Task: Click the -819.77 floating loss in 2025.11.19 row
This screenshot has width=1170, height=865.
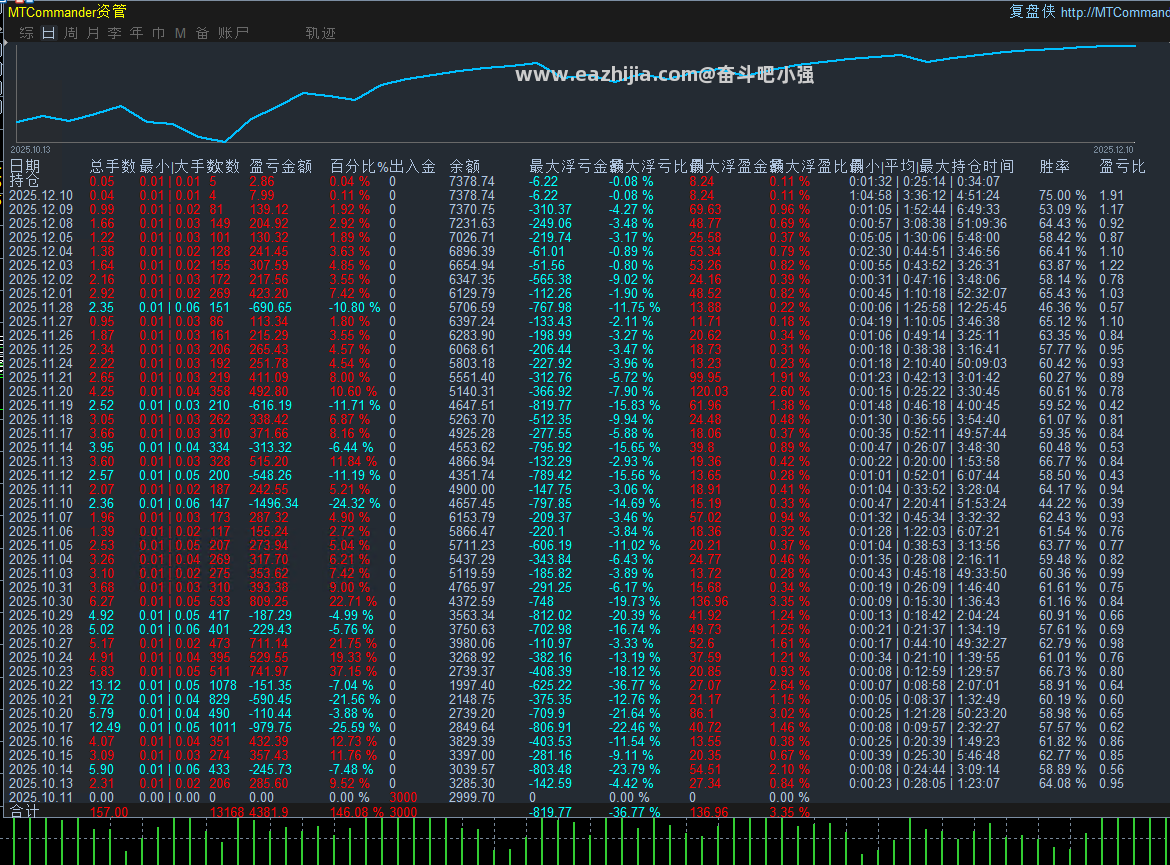Action: (x=551, y=405)
